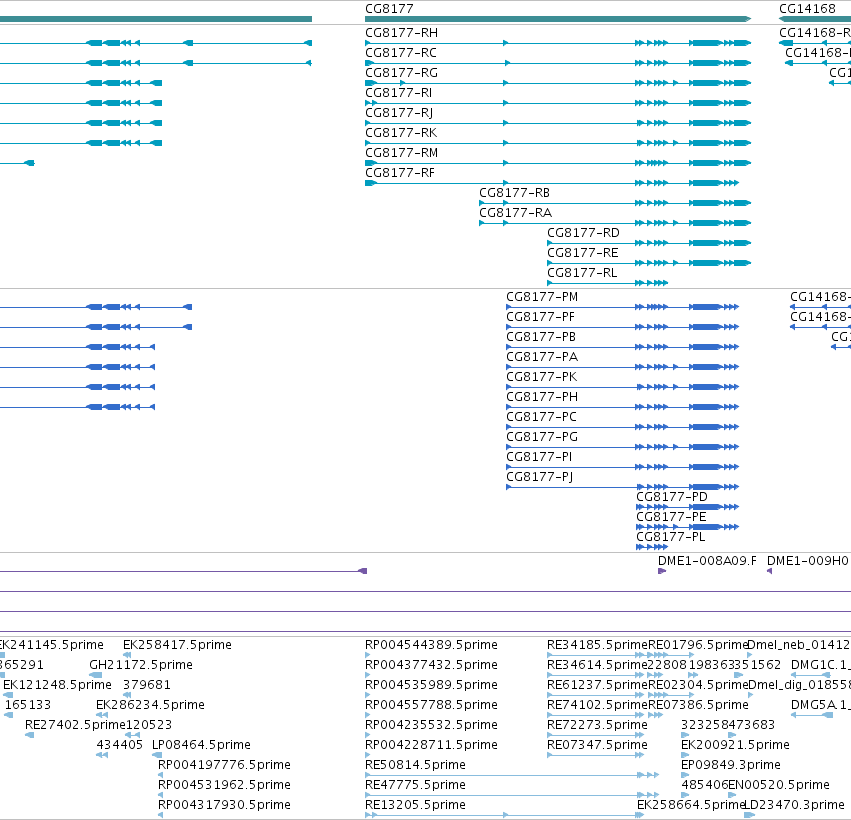Select EST RP004557788.5prime
The height and width of the screenshot is (820, 851).
pos(431,705)
